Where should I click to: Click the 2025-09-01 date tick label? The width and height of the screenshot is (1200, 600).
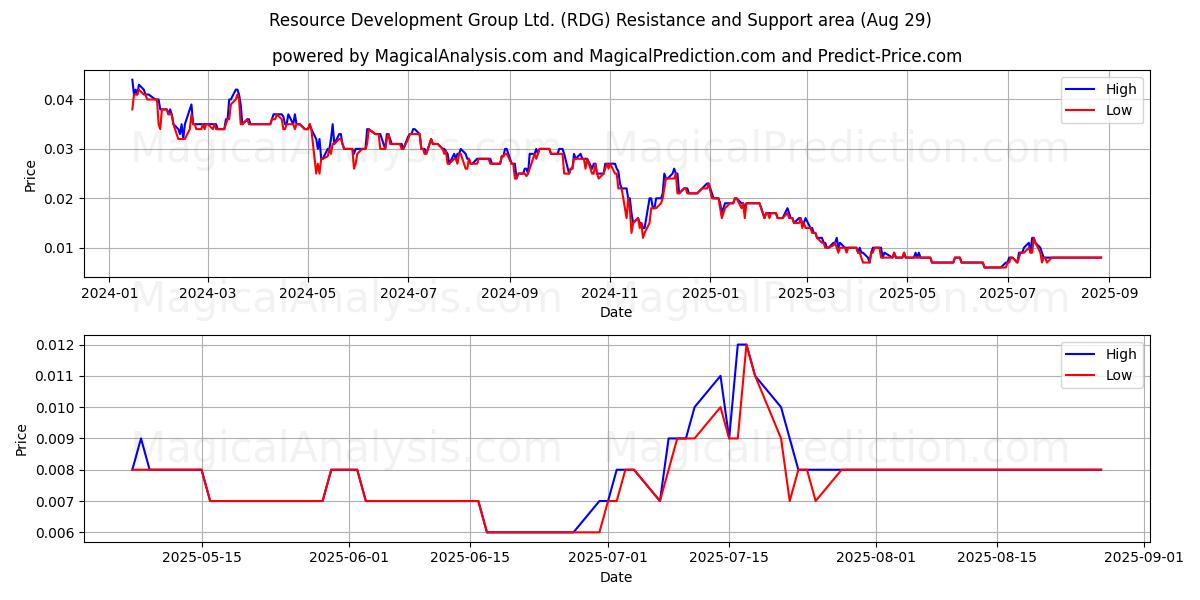tap(1144, 559)
